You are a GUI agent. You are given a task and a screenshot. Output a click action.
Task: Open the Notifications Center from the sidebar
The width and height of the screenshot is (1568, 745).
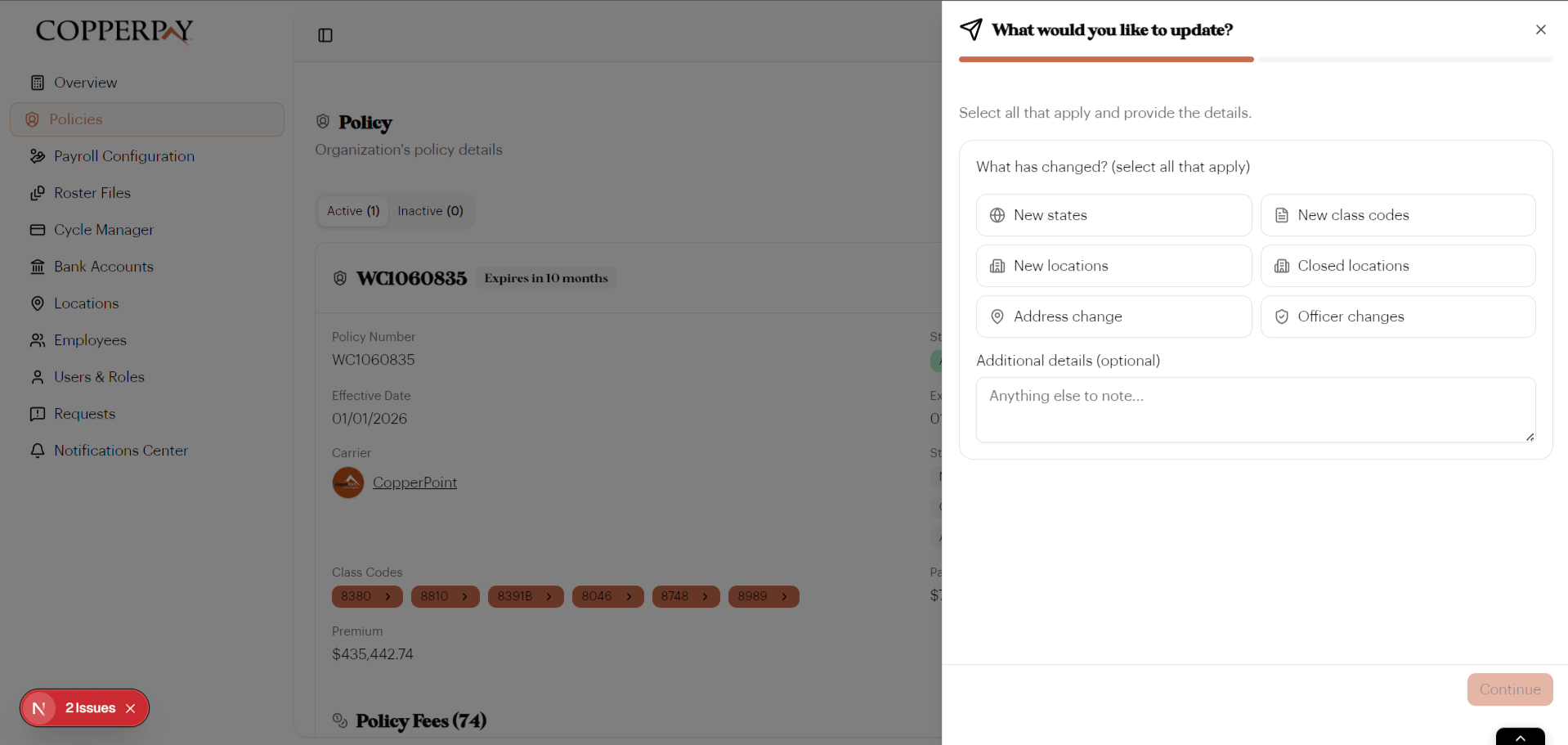coord(120,451)
